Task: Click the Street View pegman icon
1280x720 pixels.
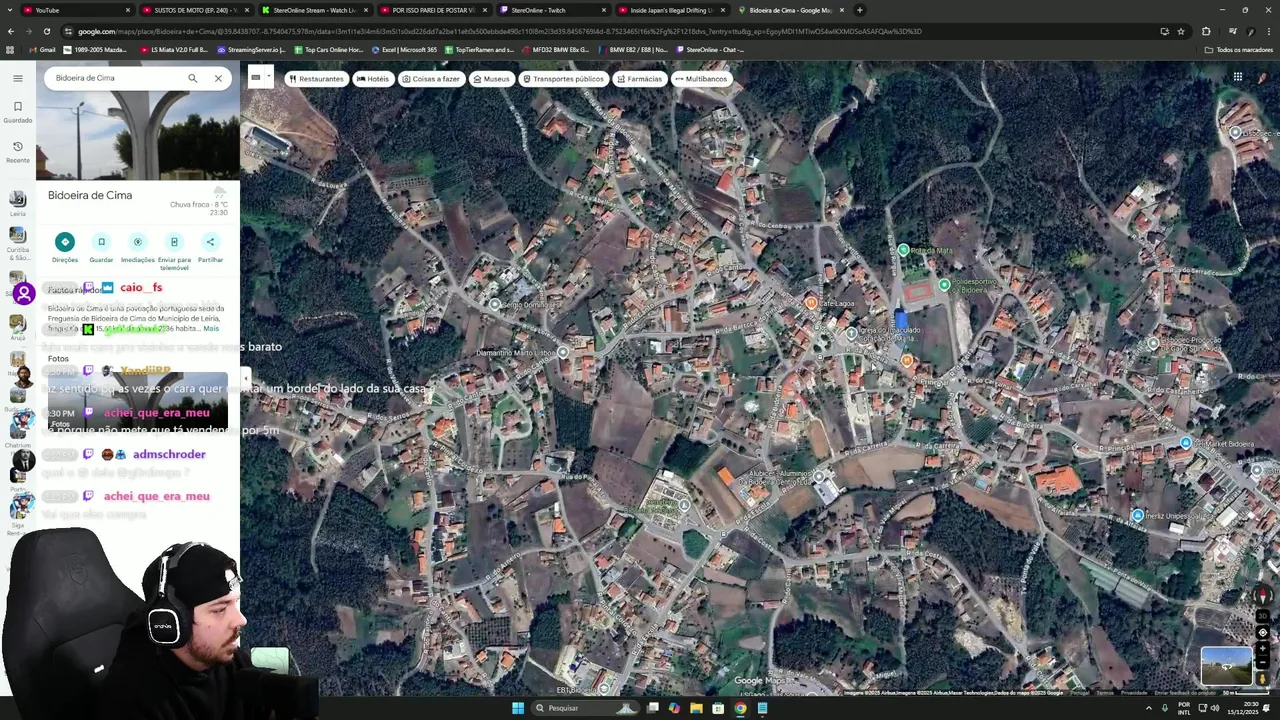Action: [1262, 679]
